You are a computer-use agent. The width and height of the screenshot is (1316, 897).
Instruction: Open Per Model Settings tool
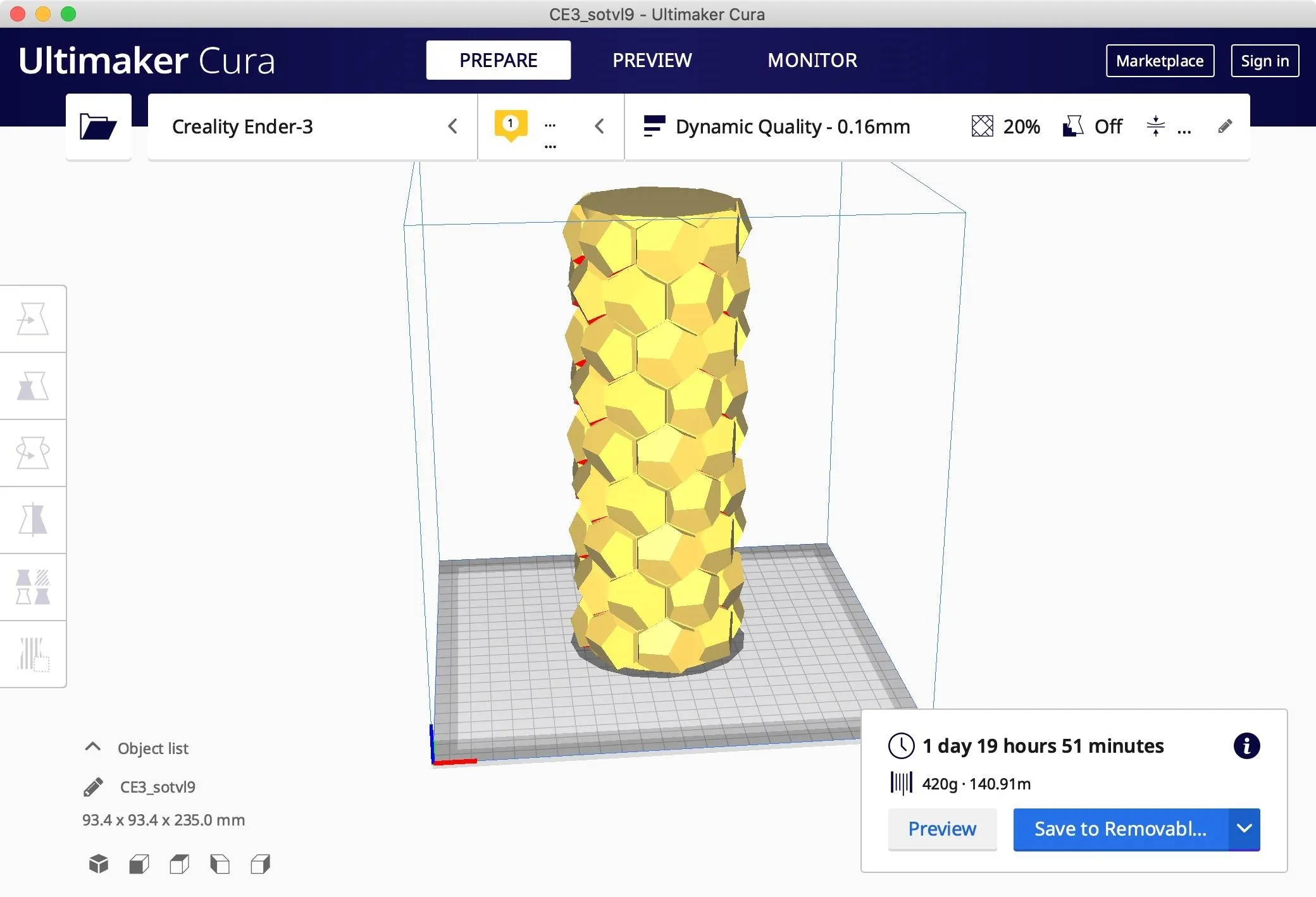[33, 587]
